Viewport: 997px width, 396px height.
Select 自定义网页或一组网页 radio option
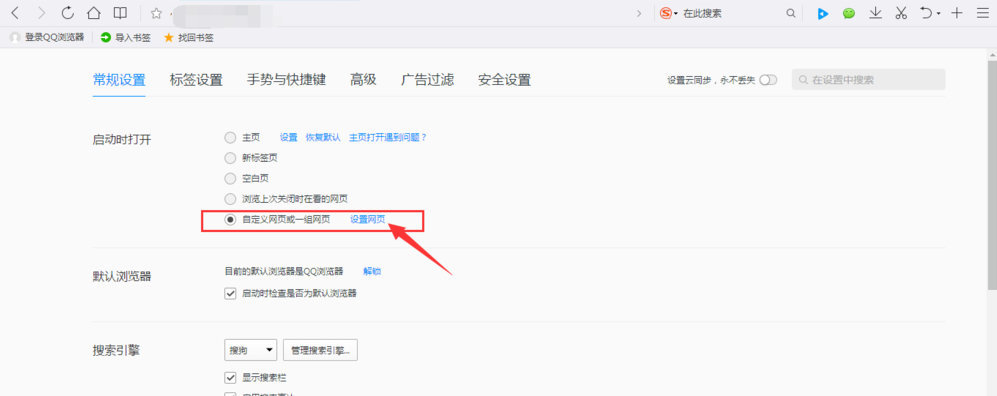[x=230, y=219]
